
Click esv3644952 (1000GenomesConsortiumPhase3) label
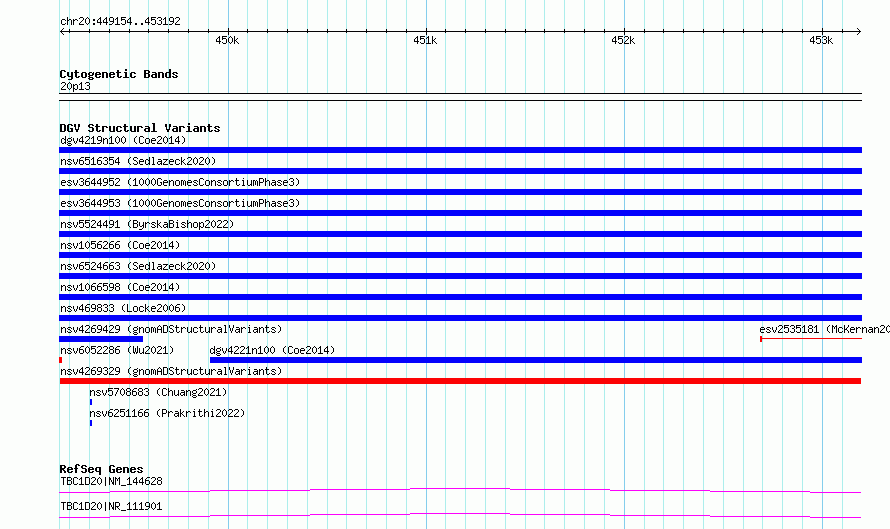(x=180, y=182)
